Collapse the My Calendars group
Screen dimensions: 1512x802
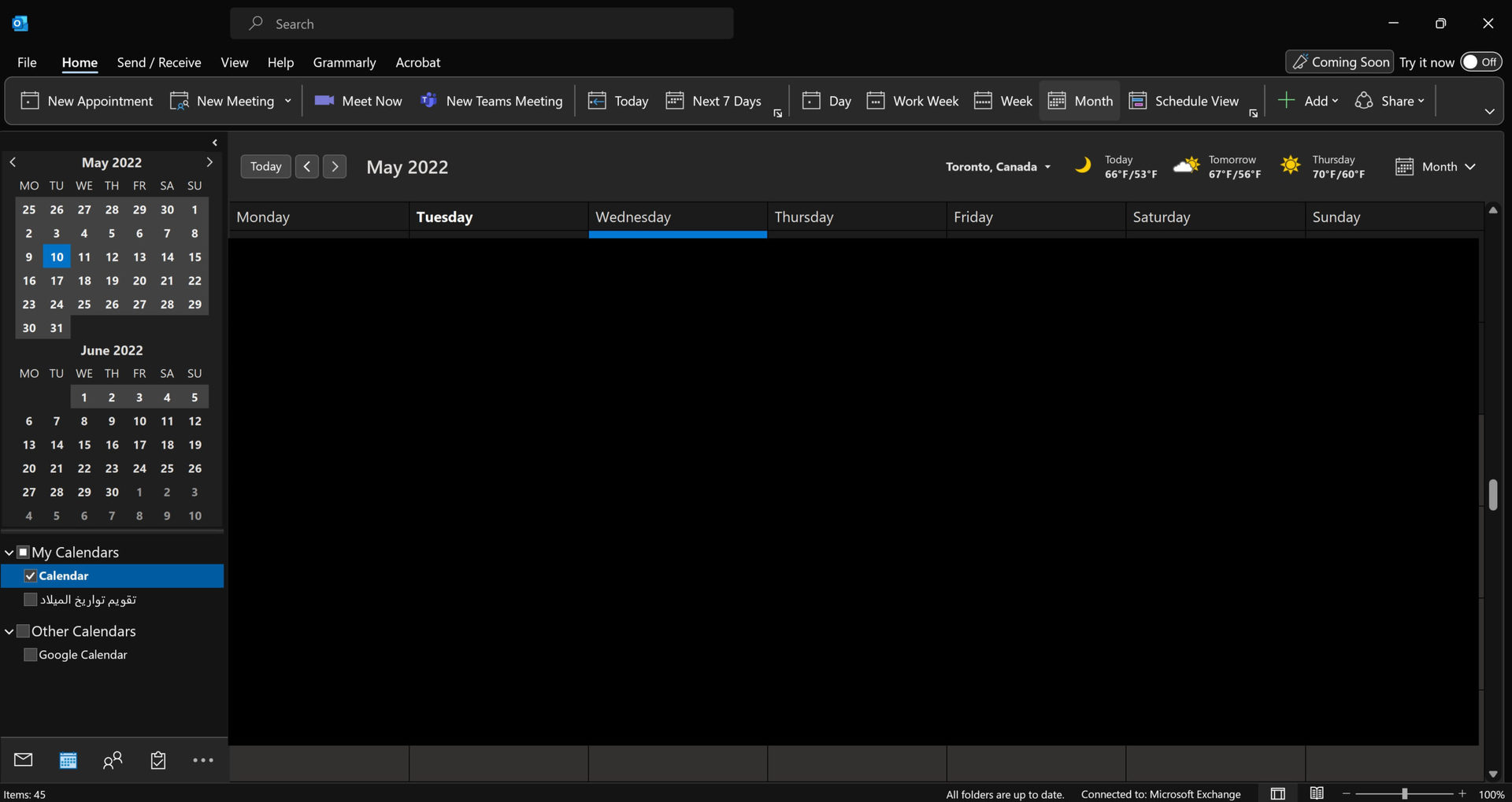click(x=9, y=553)
